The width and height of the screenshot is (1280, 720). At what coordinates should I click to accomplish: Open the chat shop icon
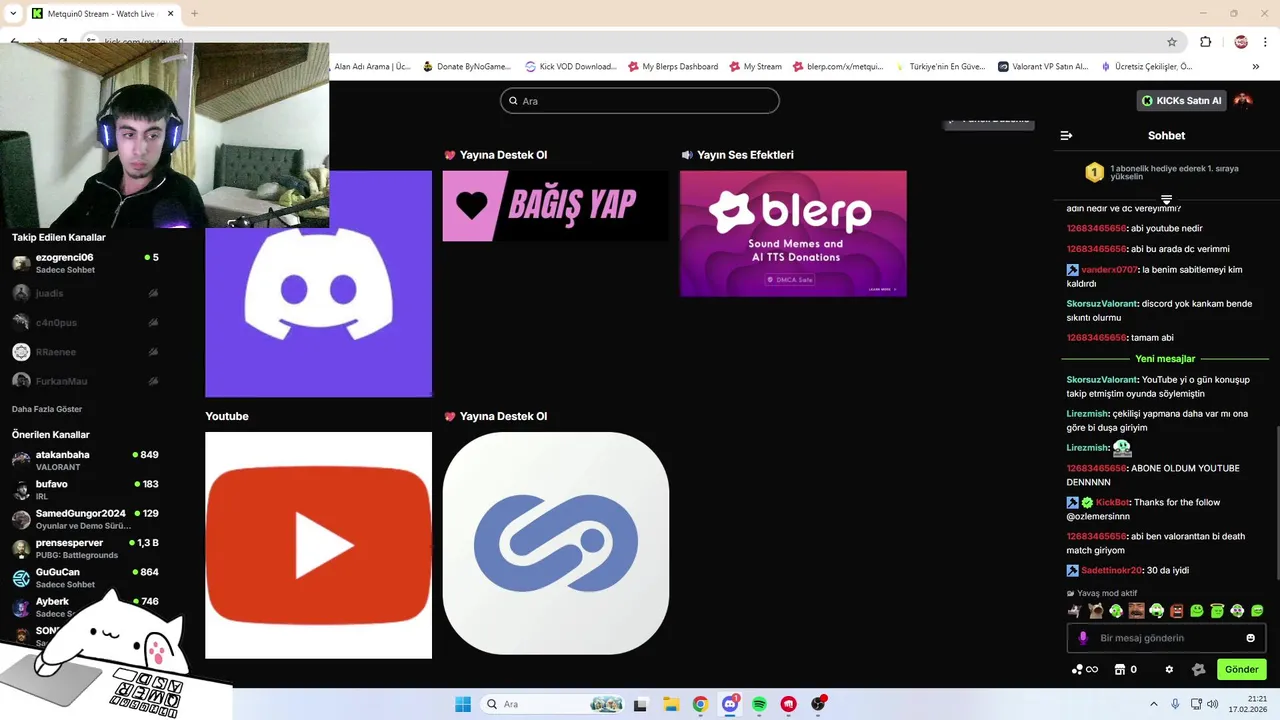click(x=1120, y=670)
